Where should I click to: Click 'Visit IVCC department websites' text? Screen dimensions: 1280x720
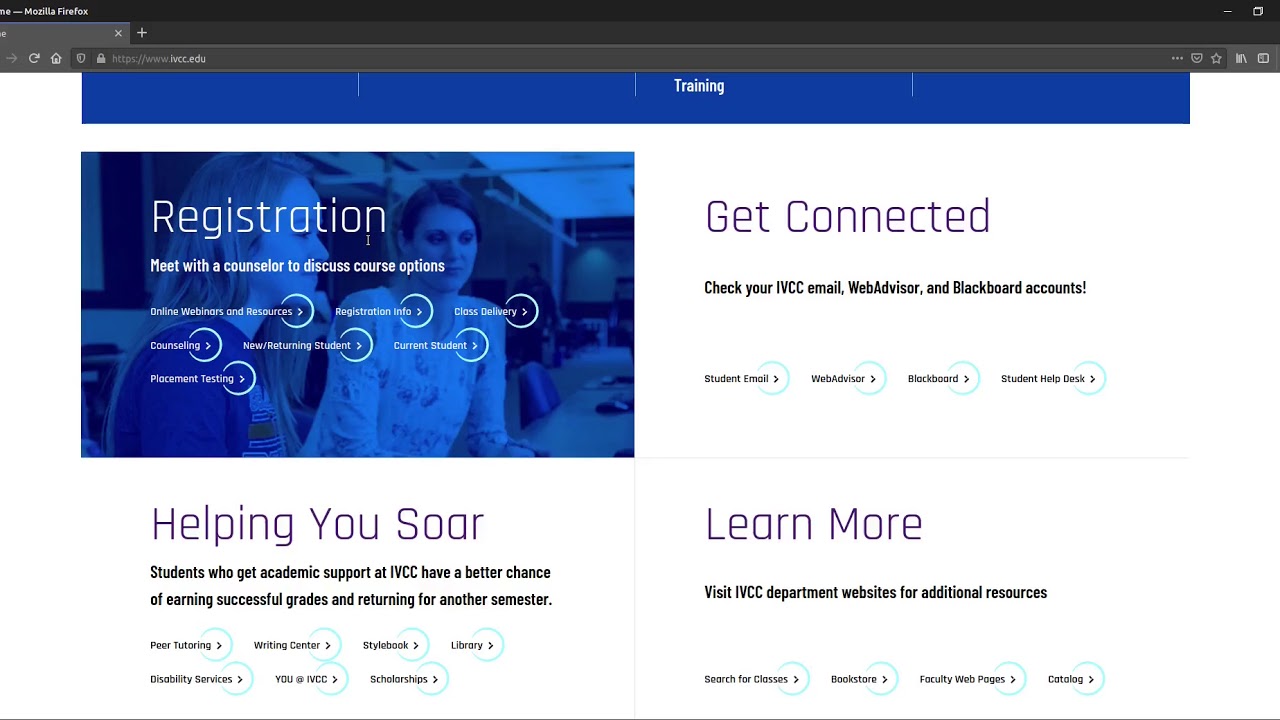[875, 592]
